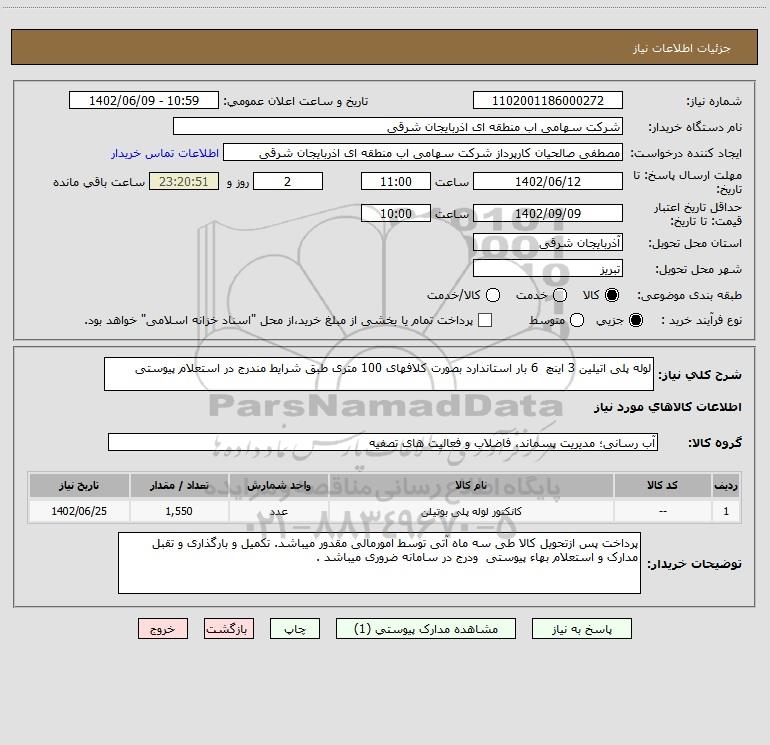Image resolution: width=770 pixels, height=745 pixels.
Task: Select the متوسط purchase type radio
Action: [577, 320]
